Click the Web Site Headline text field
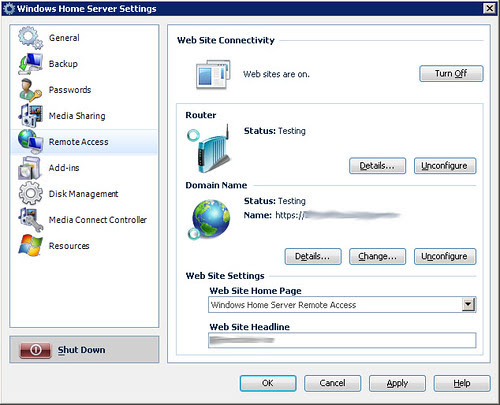 (x=342, y=340)
